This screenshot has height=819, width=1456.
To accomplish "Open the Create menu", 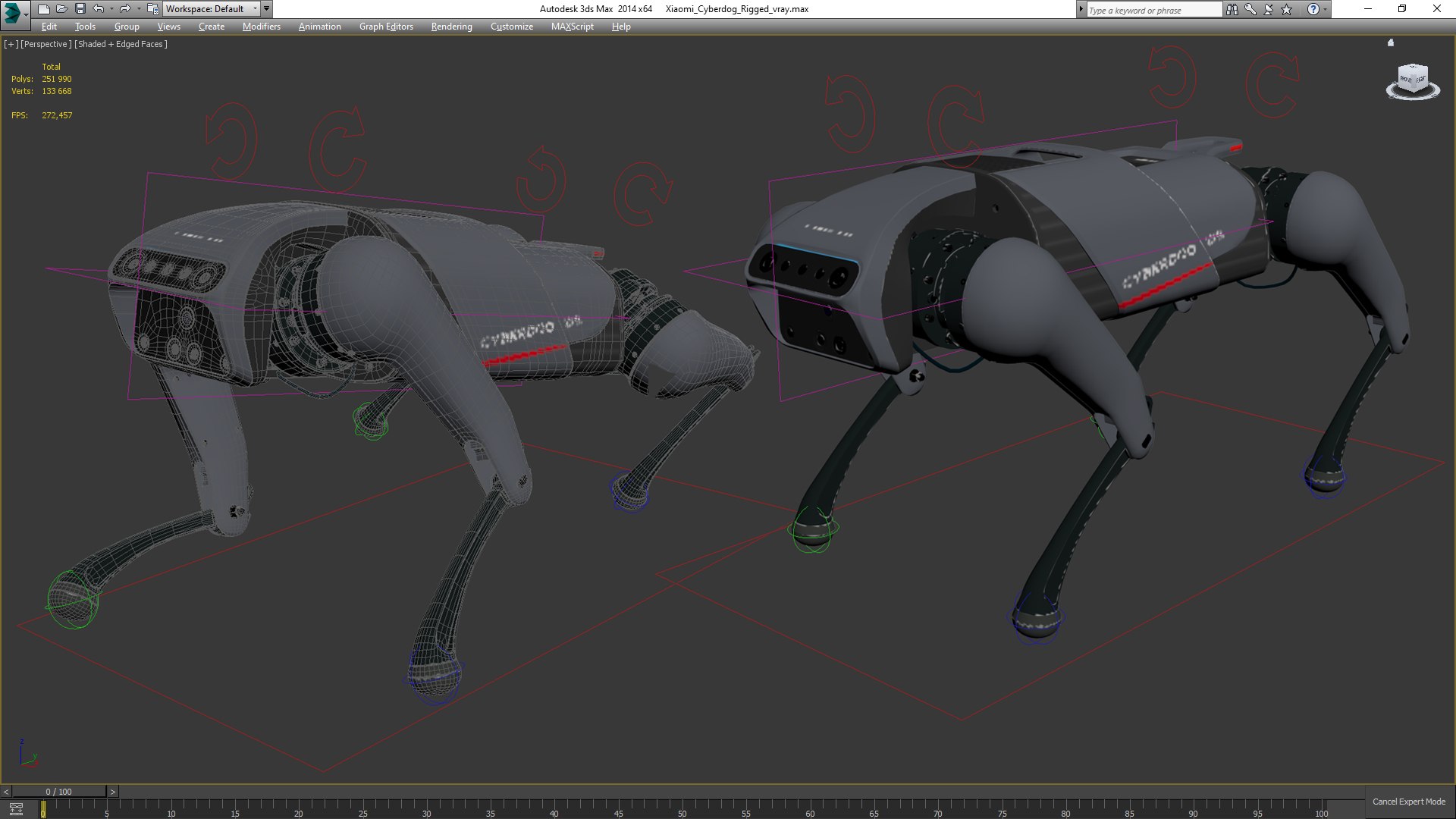I will pos(212,27).
